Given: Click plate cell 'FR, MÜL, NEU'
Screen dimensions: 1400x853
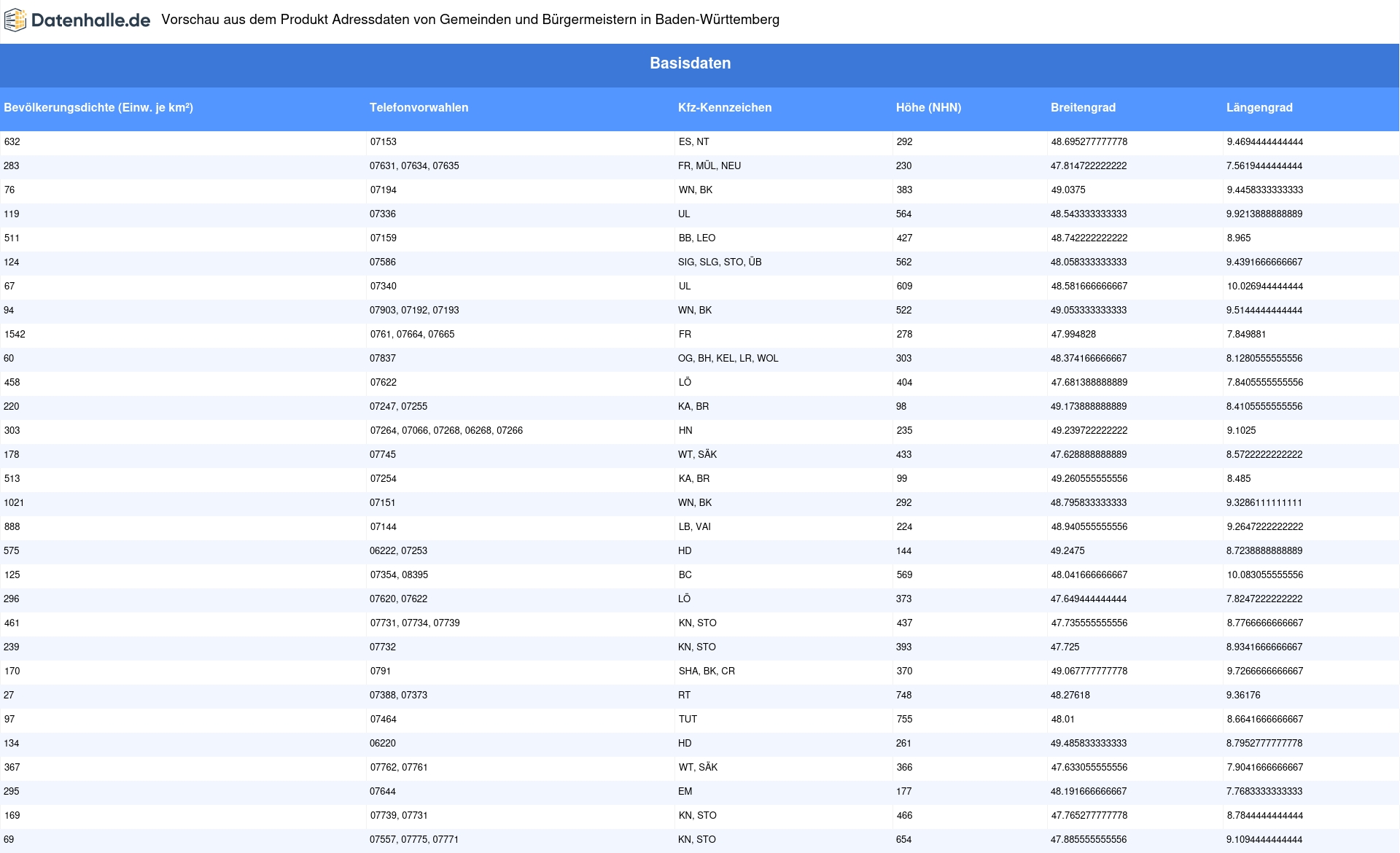Looking at the screenshot, I should (x=709, y=166).
